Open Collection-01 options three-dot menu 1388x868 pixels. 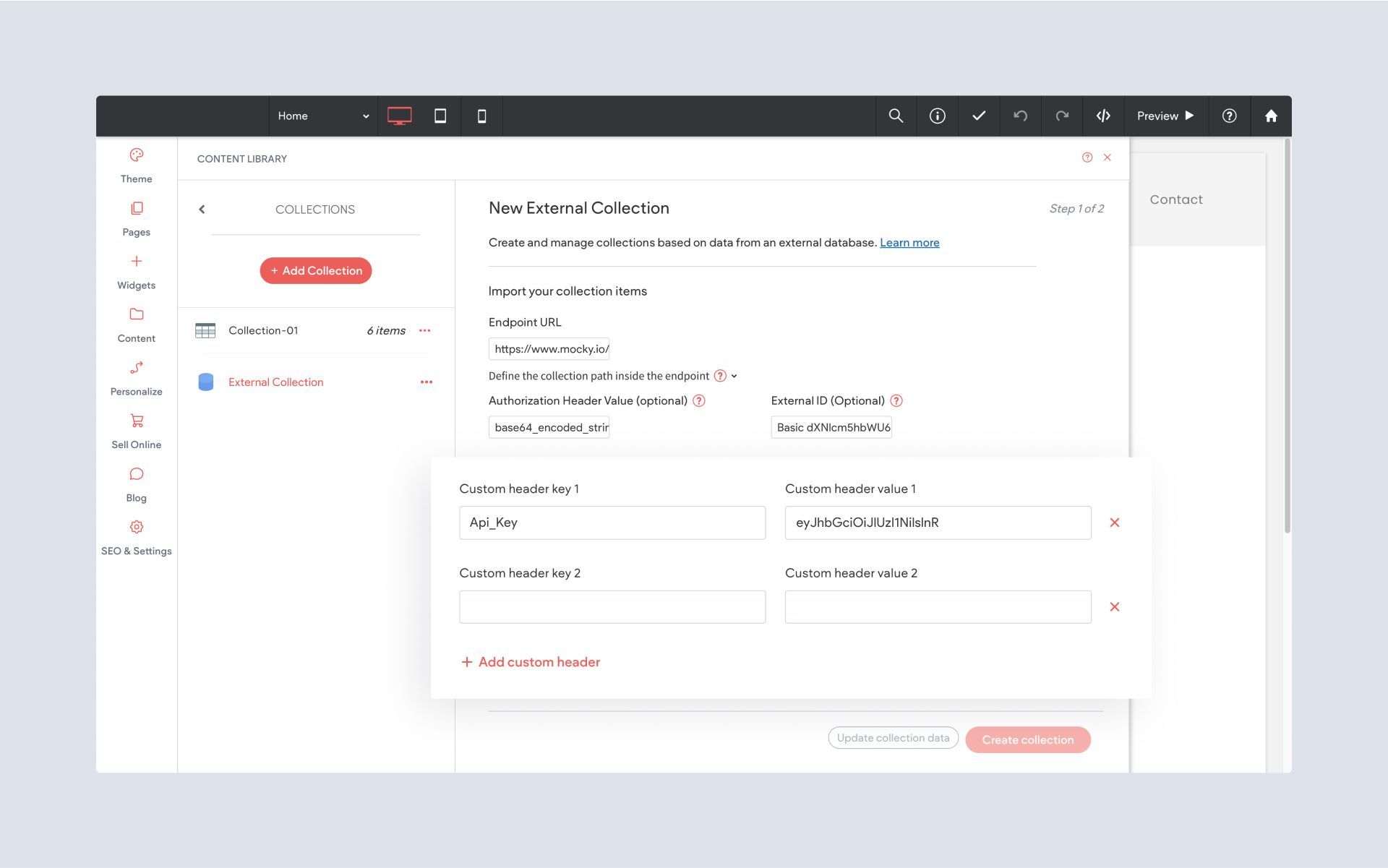click(425, 331)
